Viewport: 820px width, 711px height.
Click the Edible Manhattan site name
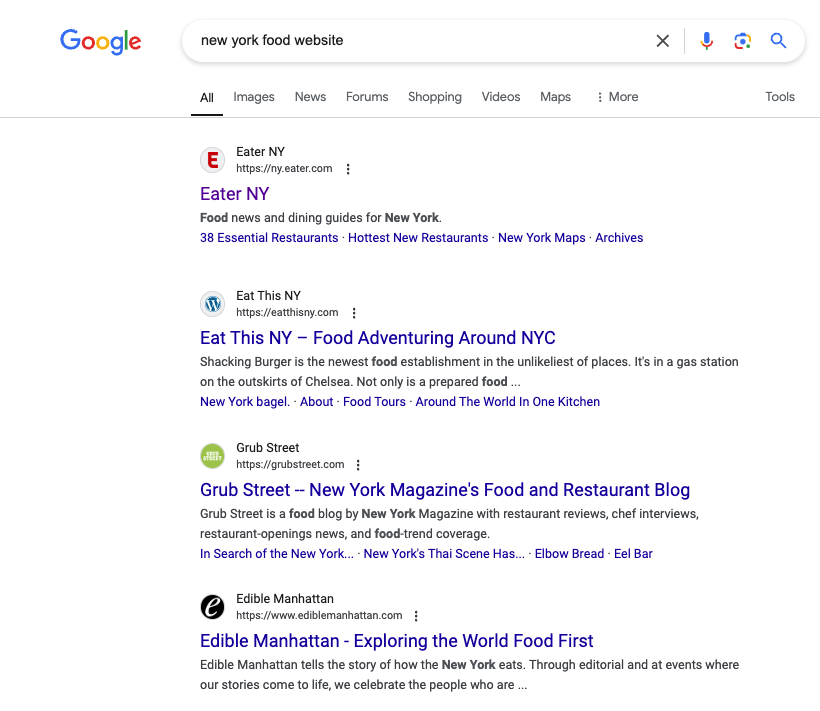pyautogui.click(x=285, y=599)
